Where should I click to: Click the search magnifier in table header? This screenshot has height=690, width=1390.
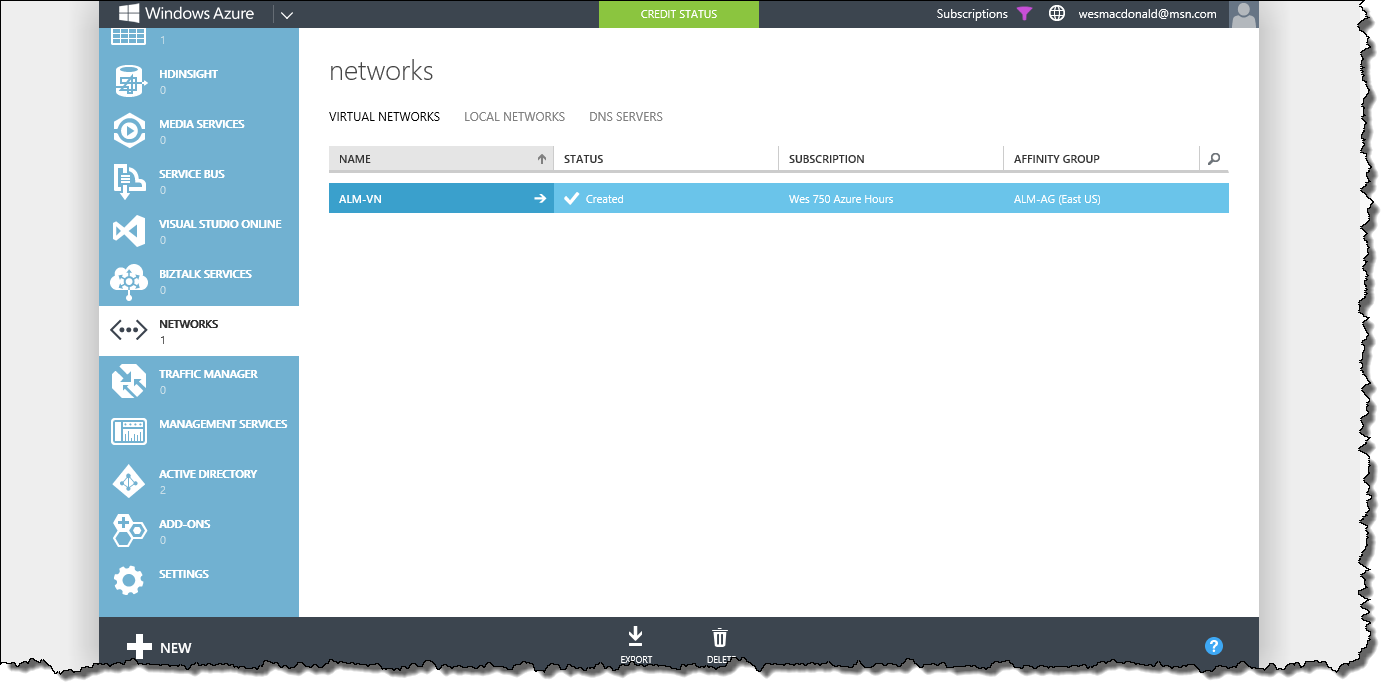coord(1214,159)
